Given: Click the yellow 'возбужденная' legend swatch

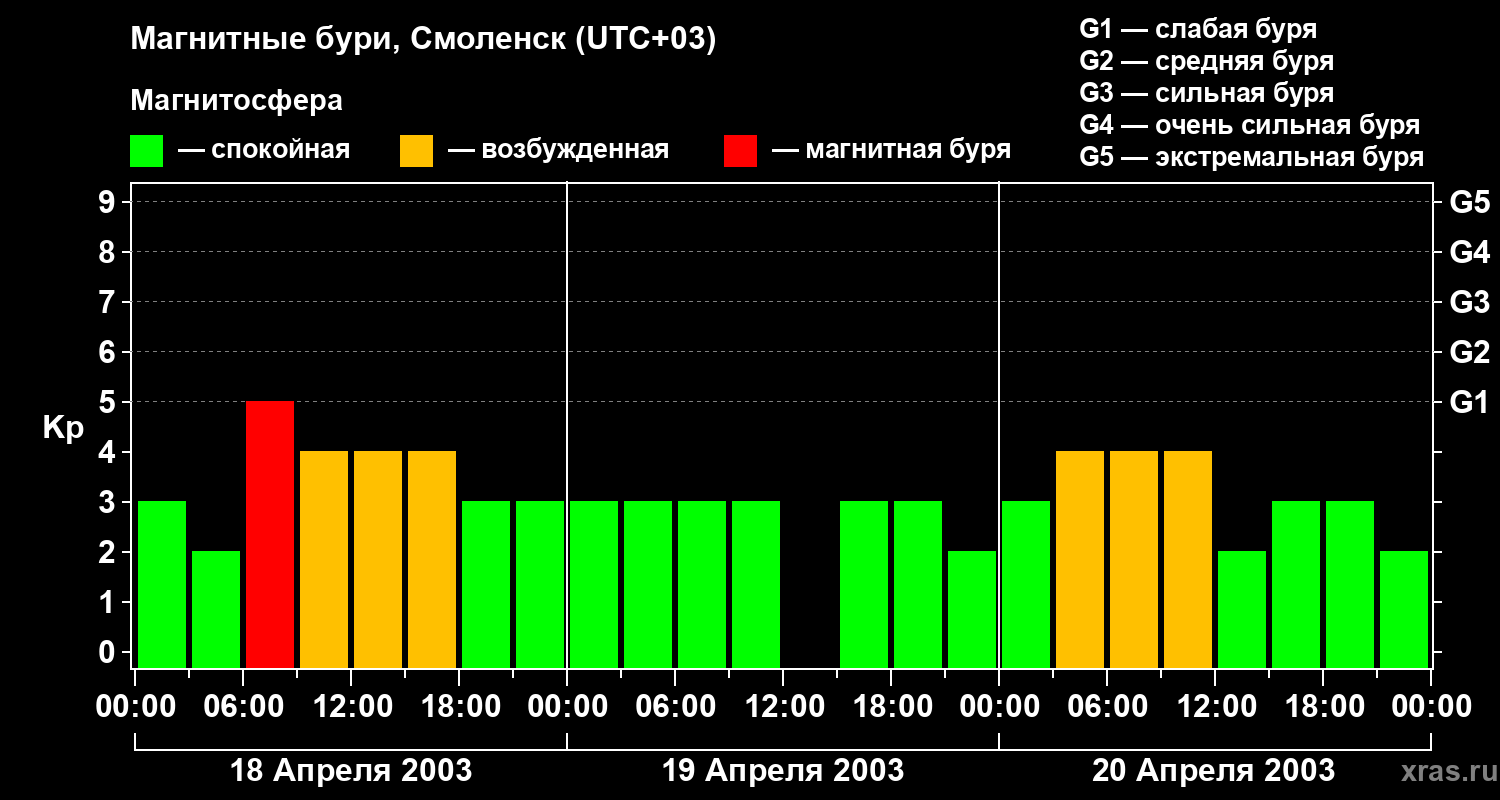Looking at the screenshot, I should tap(416, 151).
